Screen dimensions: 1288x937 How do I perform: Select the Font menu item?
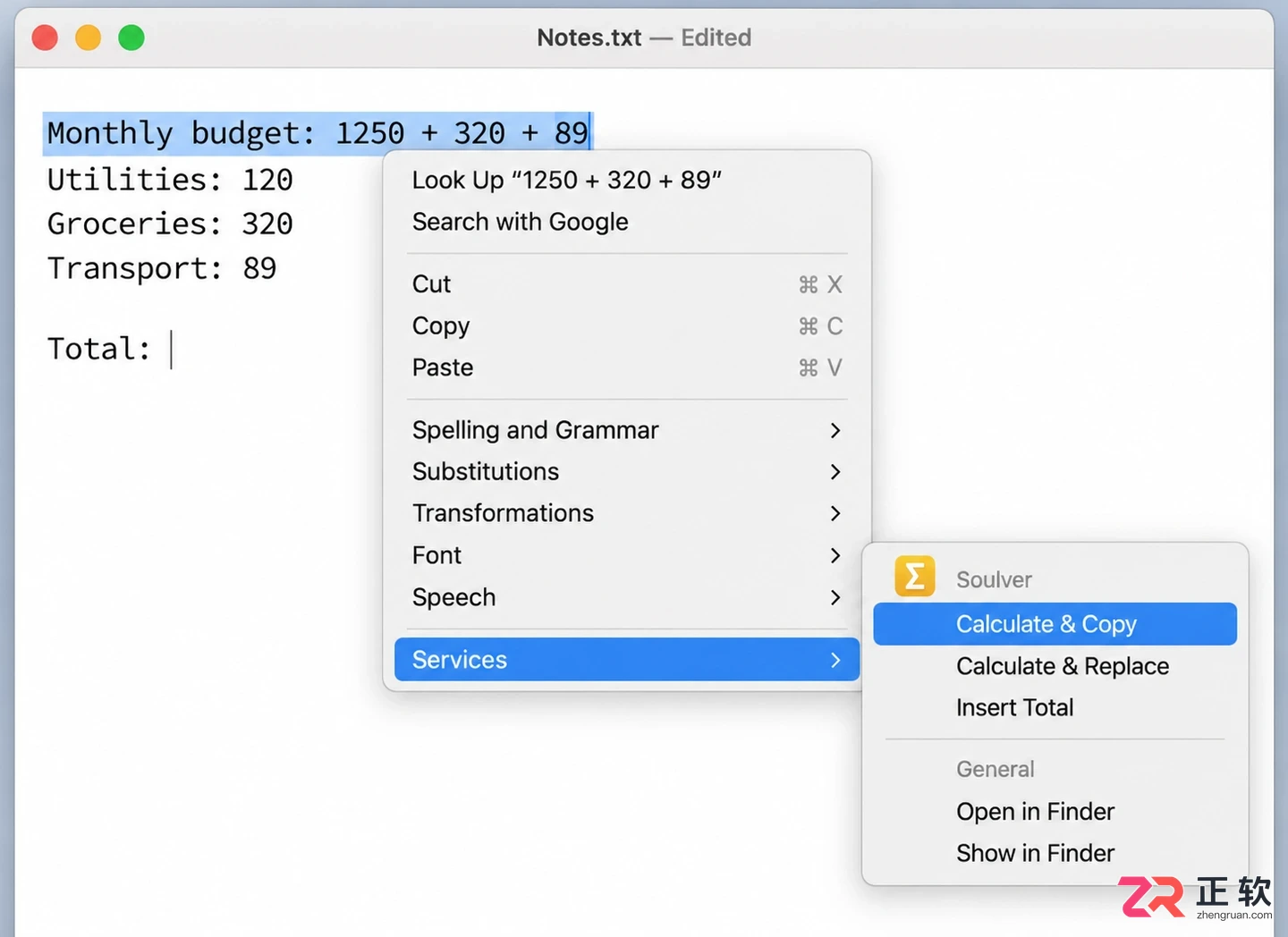point(627,555)
